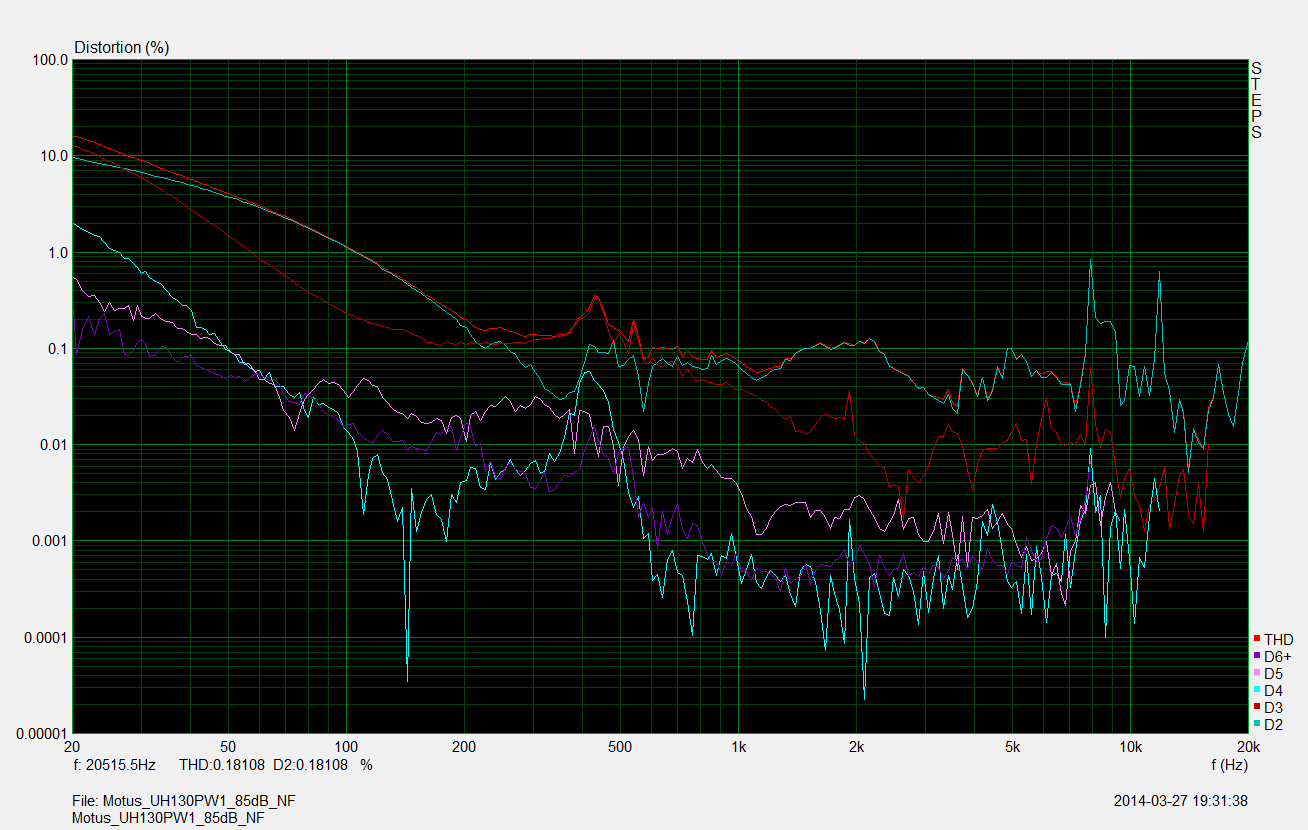This screenshot has height=830, width=1308.
Task: Click the purple D6+ legend swatch
Action: (1256, 656)
